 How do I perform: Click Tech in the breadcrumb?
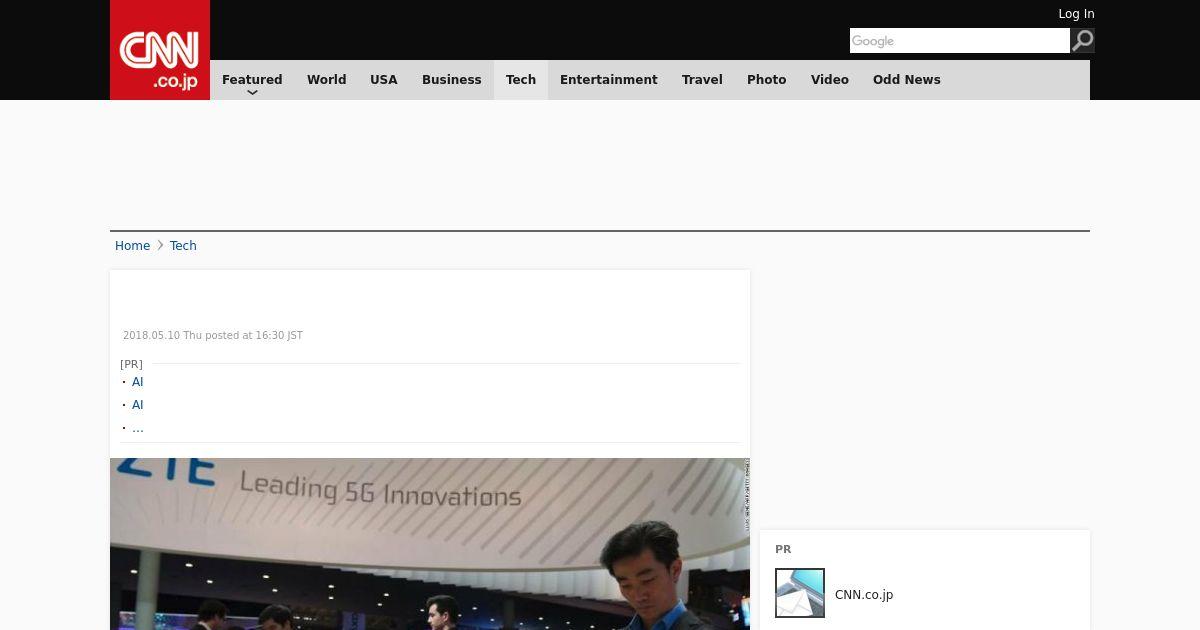click(183, 246)
